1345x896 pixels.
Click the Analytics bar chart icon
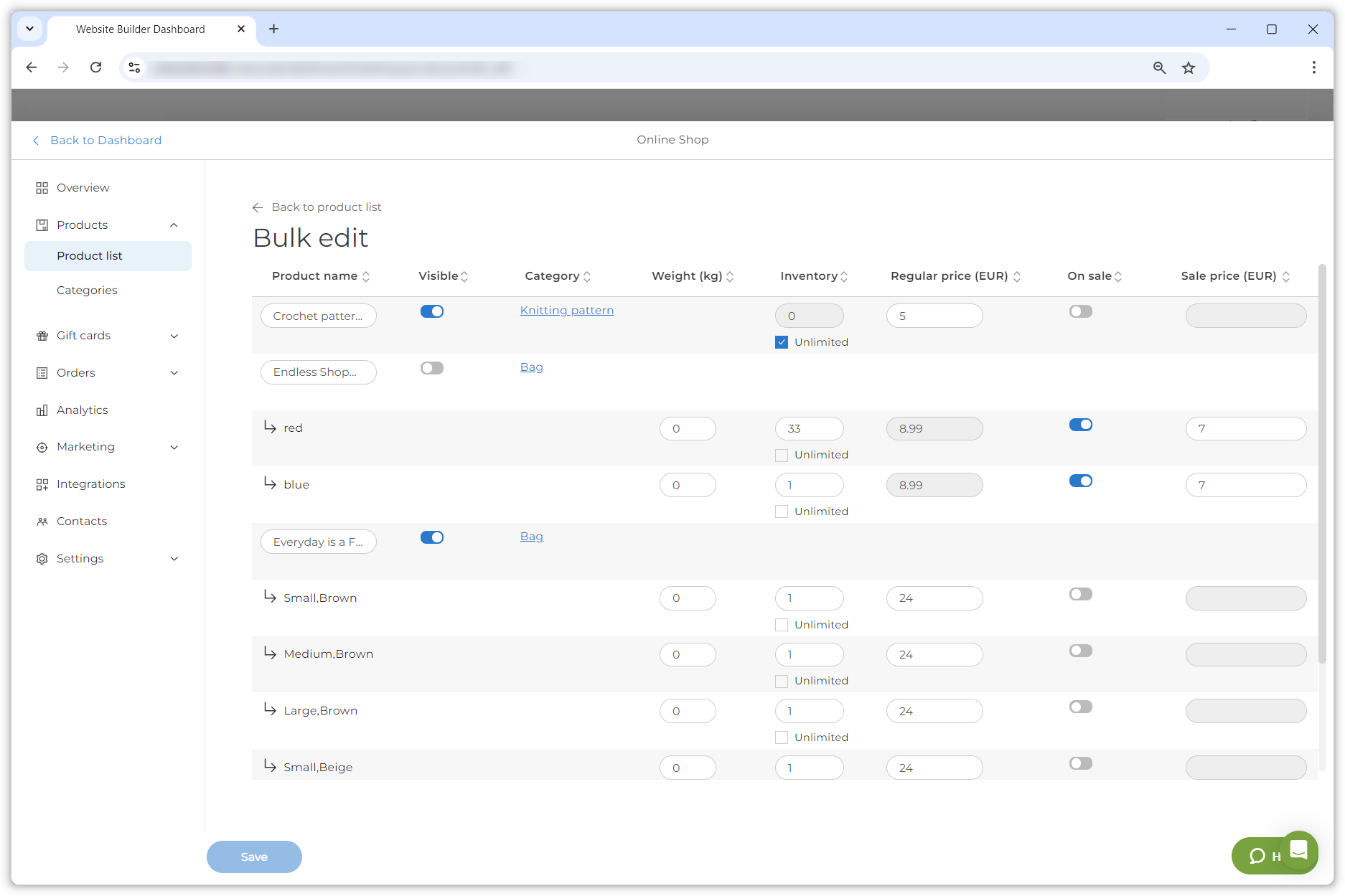tap(42, 410)
